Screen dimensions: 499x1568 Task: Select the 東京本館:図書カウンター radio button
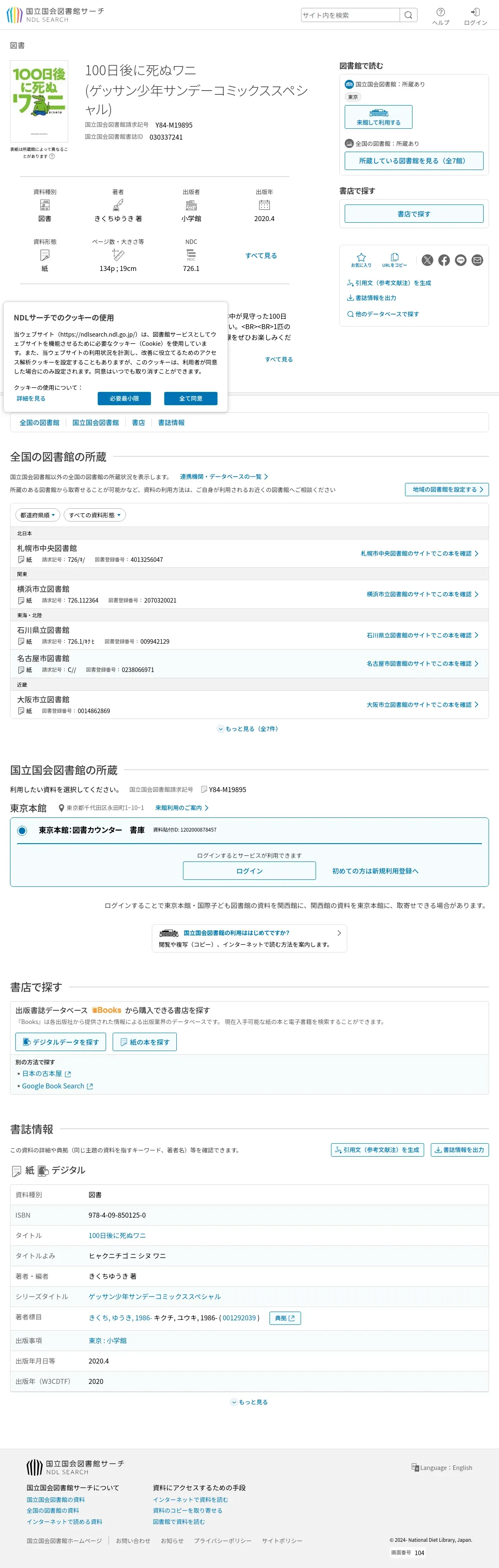(x=22, y=830)
